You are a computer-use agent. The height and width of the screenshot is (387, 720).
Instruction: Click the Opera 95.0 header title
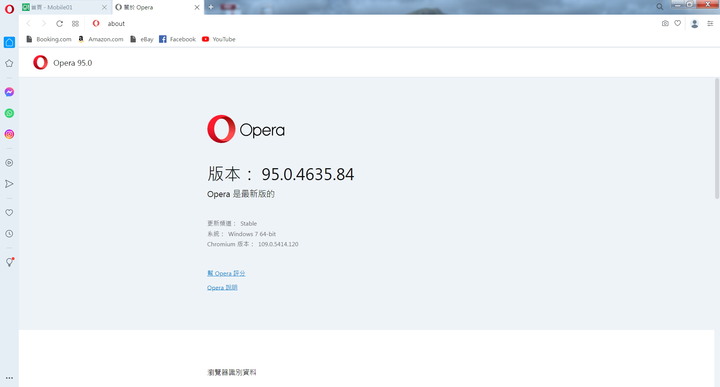pos(73,63)
